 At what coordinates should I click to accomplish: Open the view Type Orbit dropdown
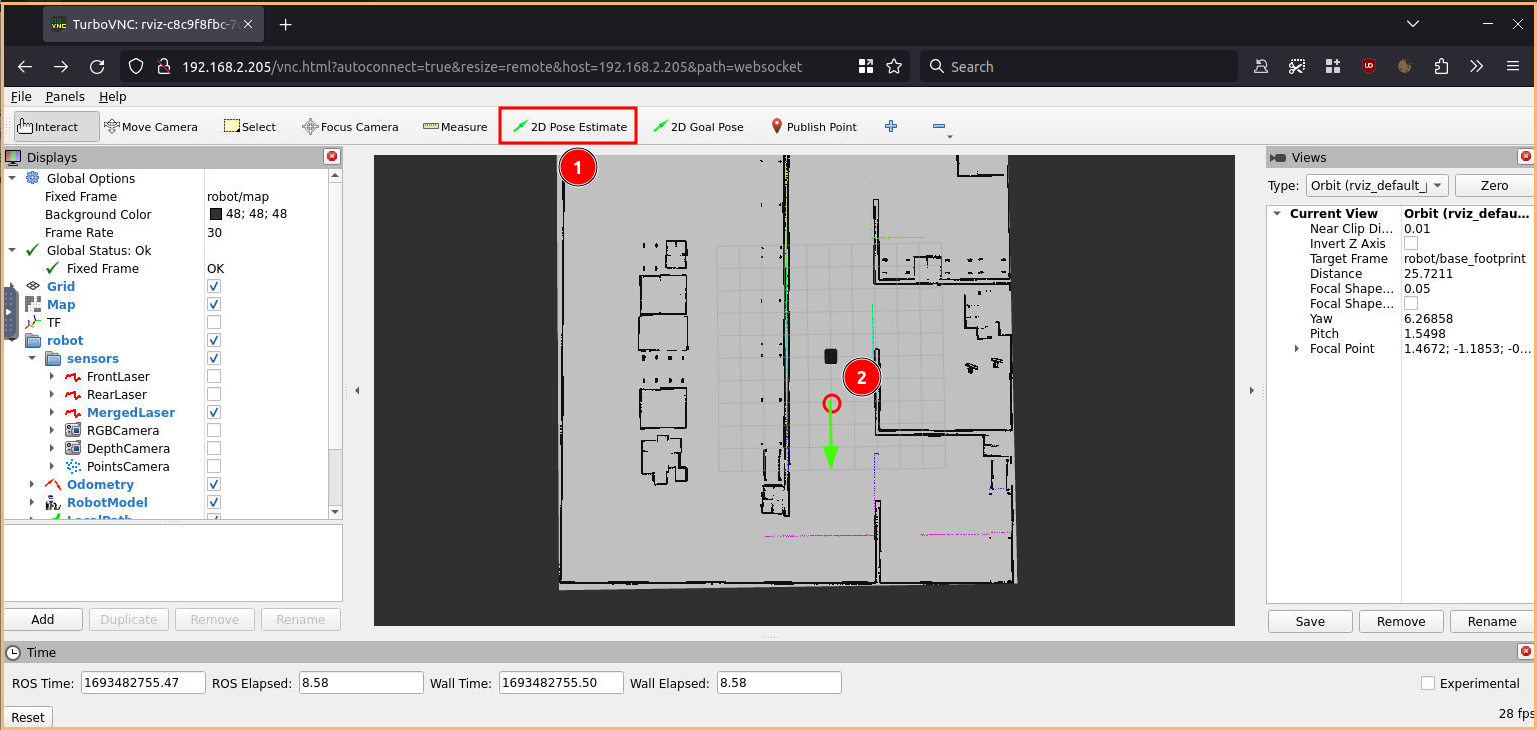pyautogui.click(x=1376, y=185)
